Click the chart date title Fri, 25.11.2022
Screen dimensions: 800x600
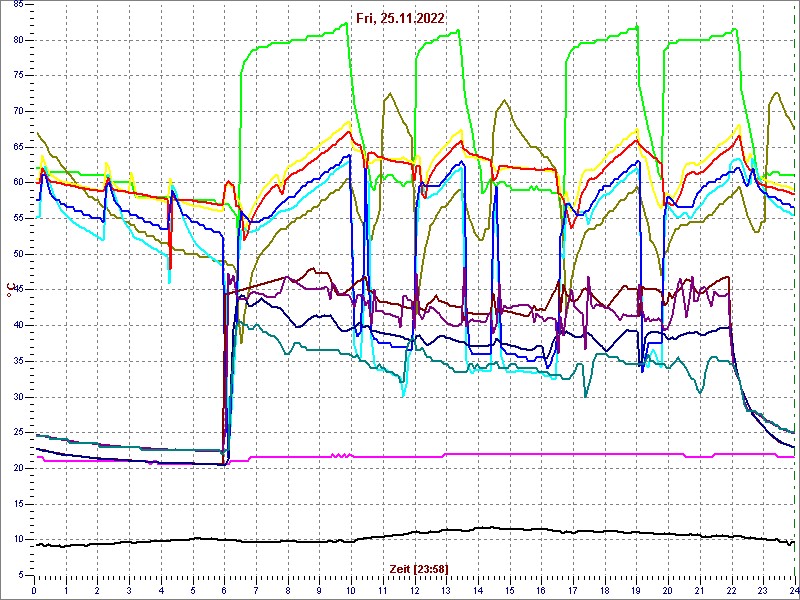401,19
